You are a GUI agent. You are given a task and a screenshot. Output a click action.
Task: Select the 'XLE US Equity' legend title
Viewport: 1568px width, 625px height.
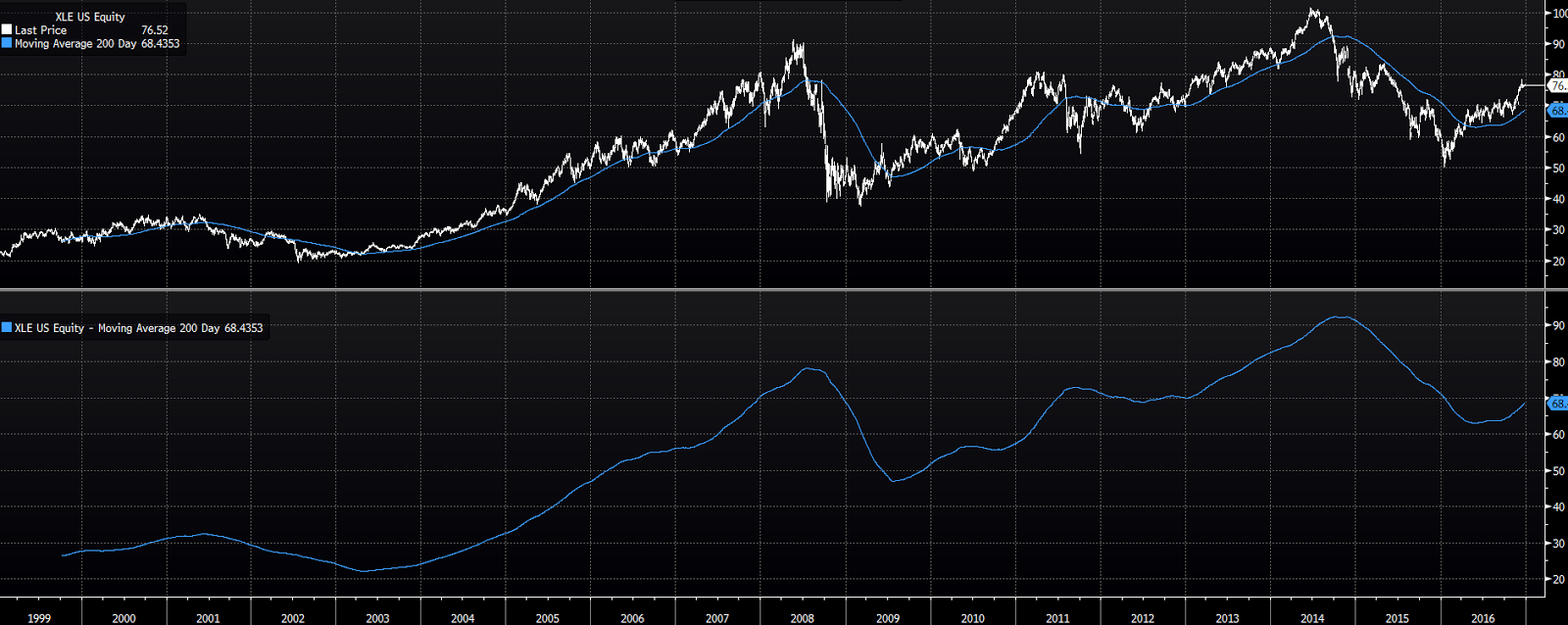point(90,17)
